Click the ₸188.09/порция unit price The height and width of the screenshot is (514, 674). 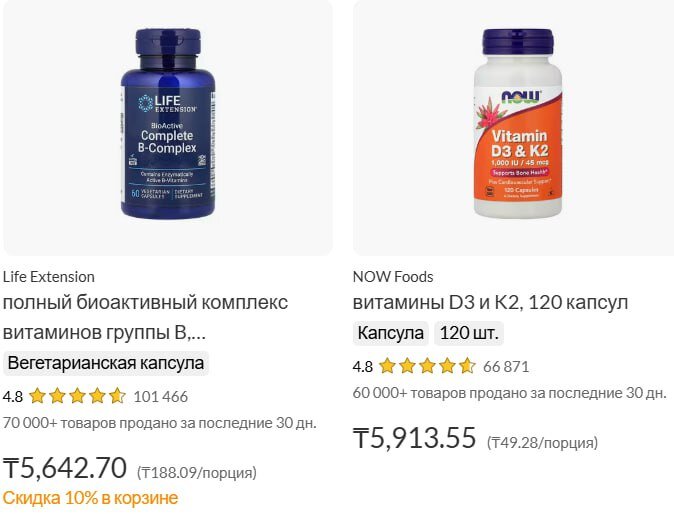point(197,472)
